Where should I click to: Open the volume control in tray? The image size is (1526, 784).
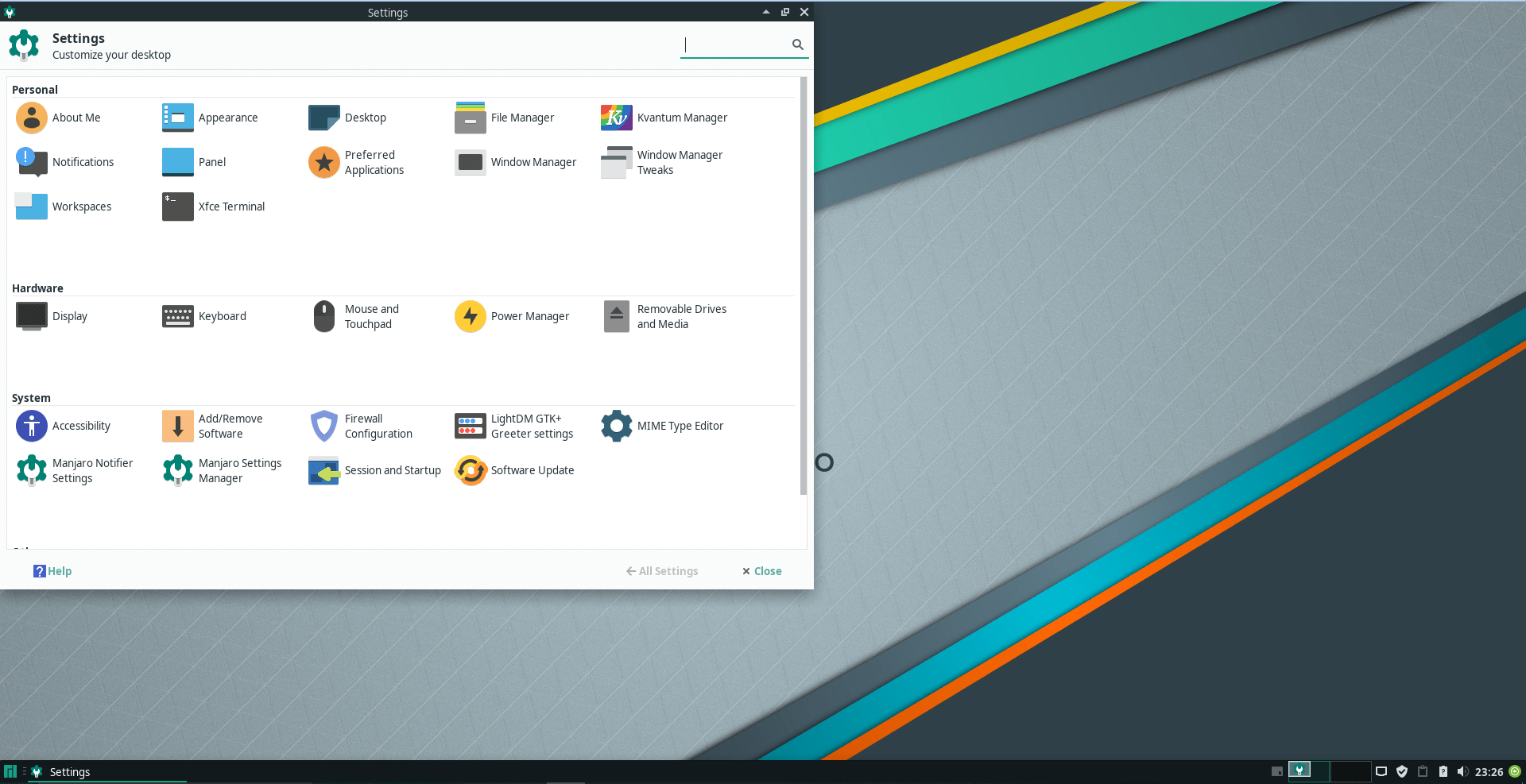1462,771
